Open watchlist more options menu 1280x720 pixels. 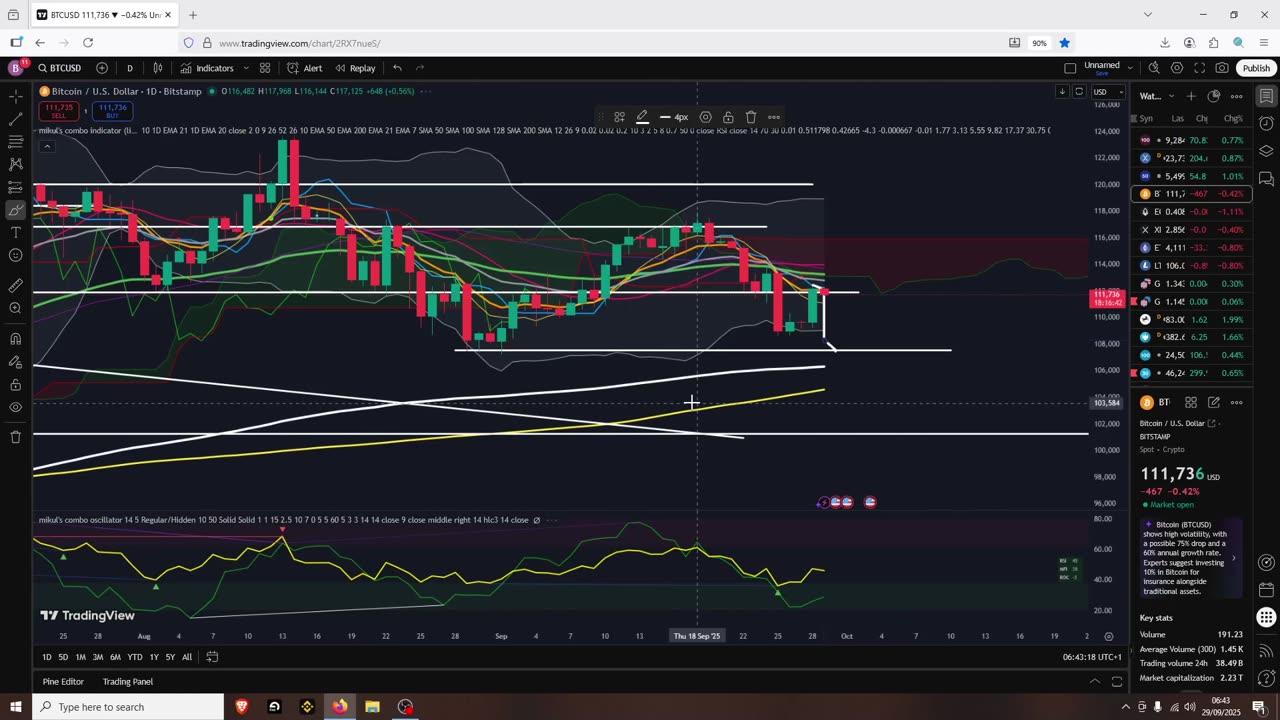click(x=1237, y=96)
